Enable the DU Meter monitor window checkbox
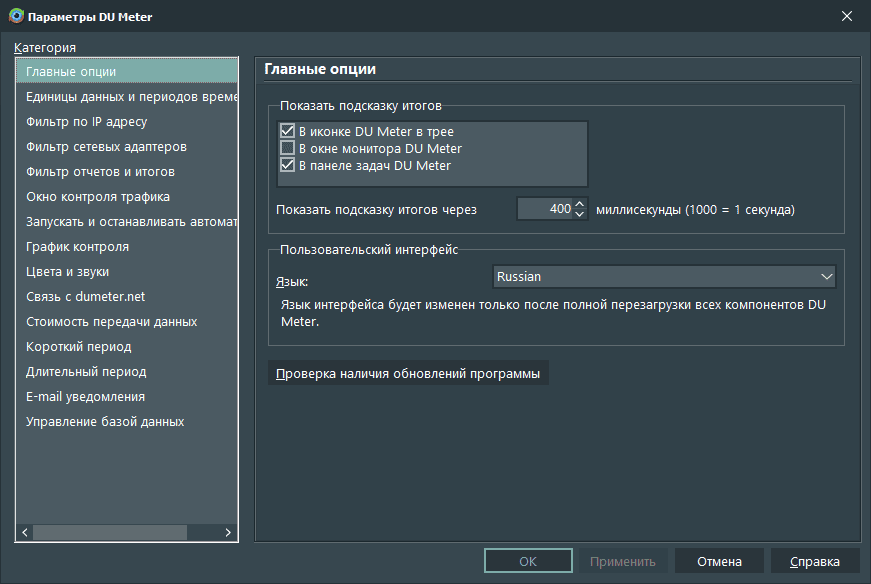The width and height of the screenshot is (871, 584). [288, 148]
